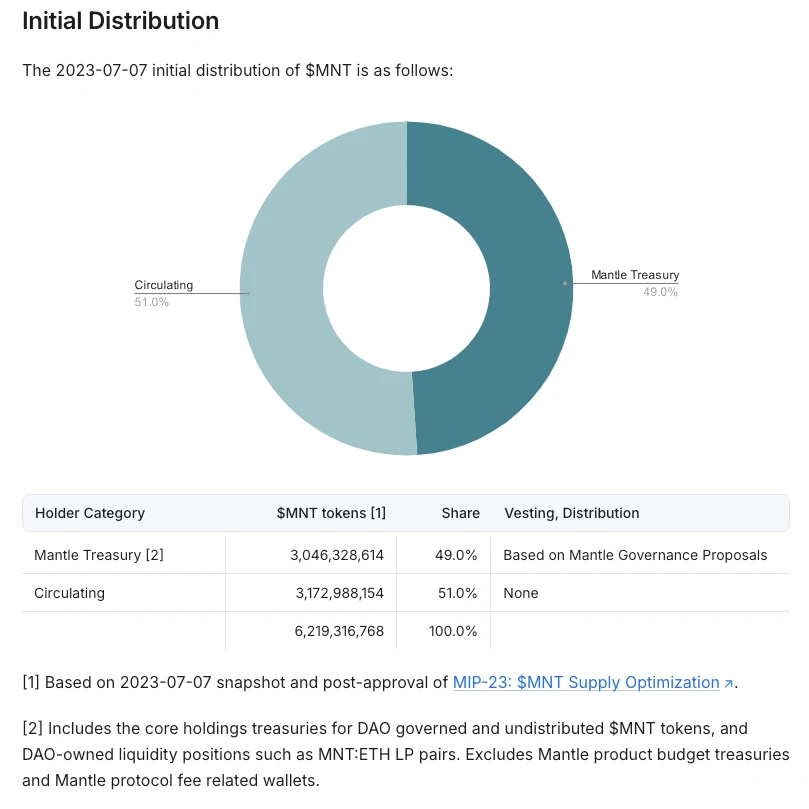
Task: Click the Share column header
Action: [x=460, y=513]
